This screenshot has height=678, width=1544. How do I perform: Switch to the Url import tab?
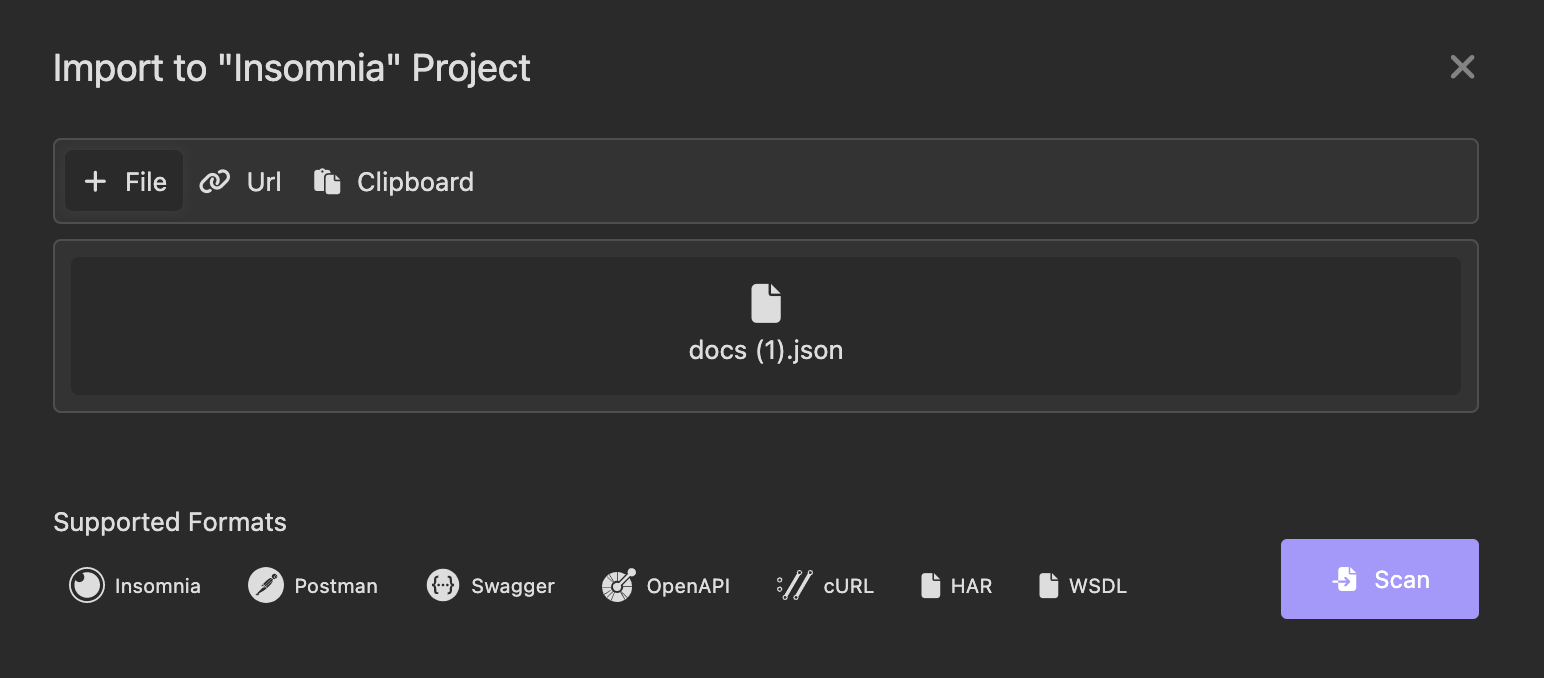[x=241, y=181]
